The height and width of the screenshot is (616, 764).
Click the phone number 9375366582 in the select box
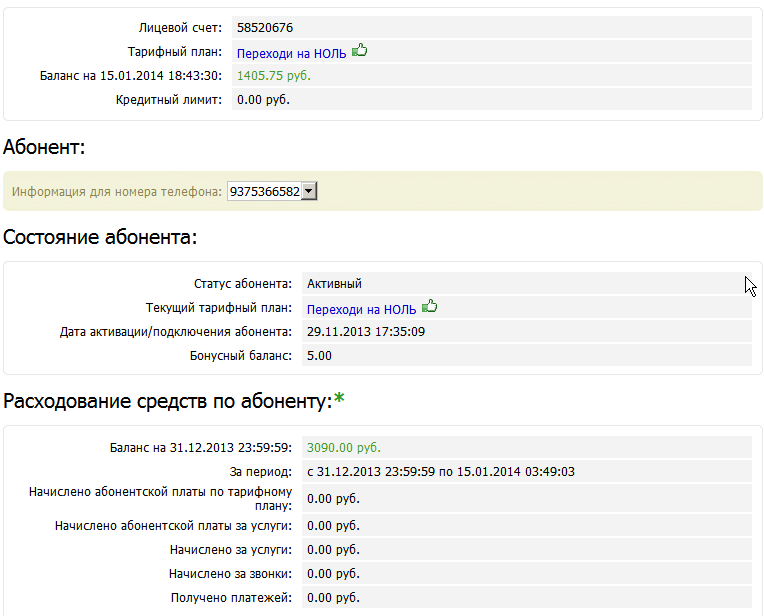coord(264,191)
